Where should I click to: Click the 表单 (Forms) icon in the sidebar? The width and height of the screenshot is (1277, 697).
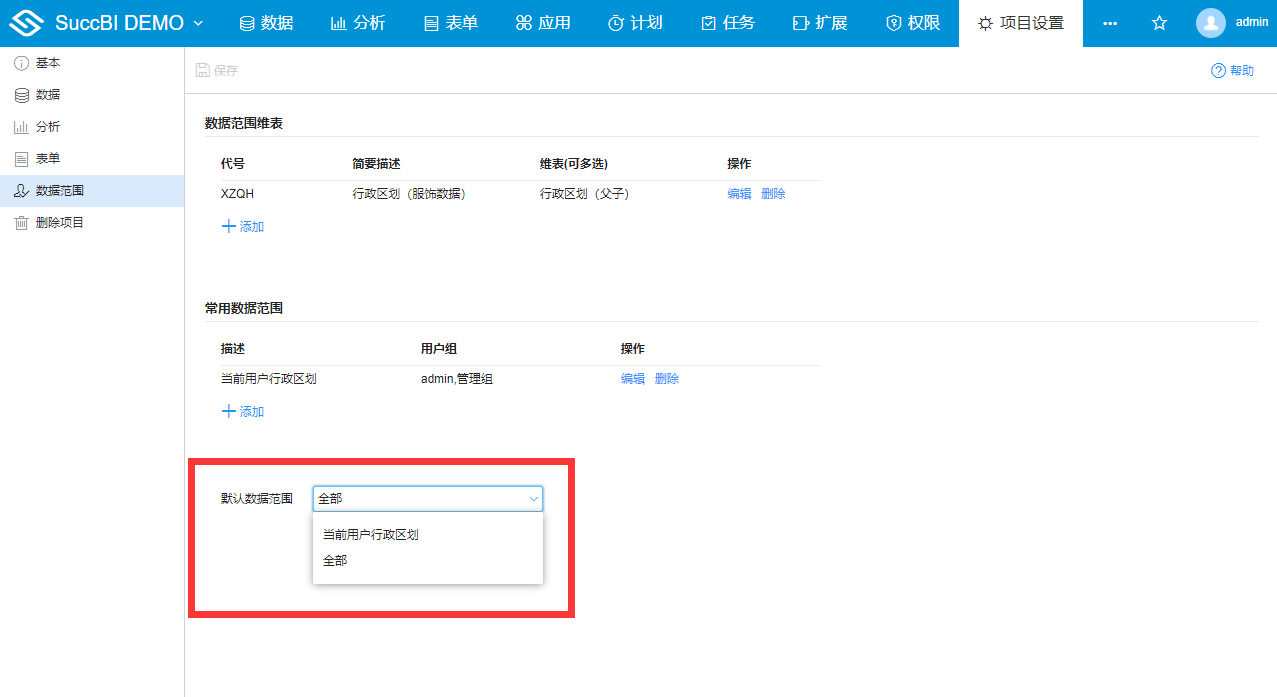pyautogui.click(x=23, y=158)
